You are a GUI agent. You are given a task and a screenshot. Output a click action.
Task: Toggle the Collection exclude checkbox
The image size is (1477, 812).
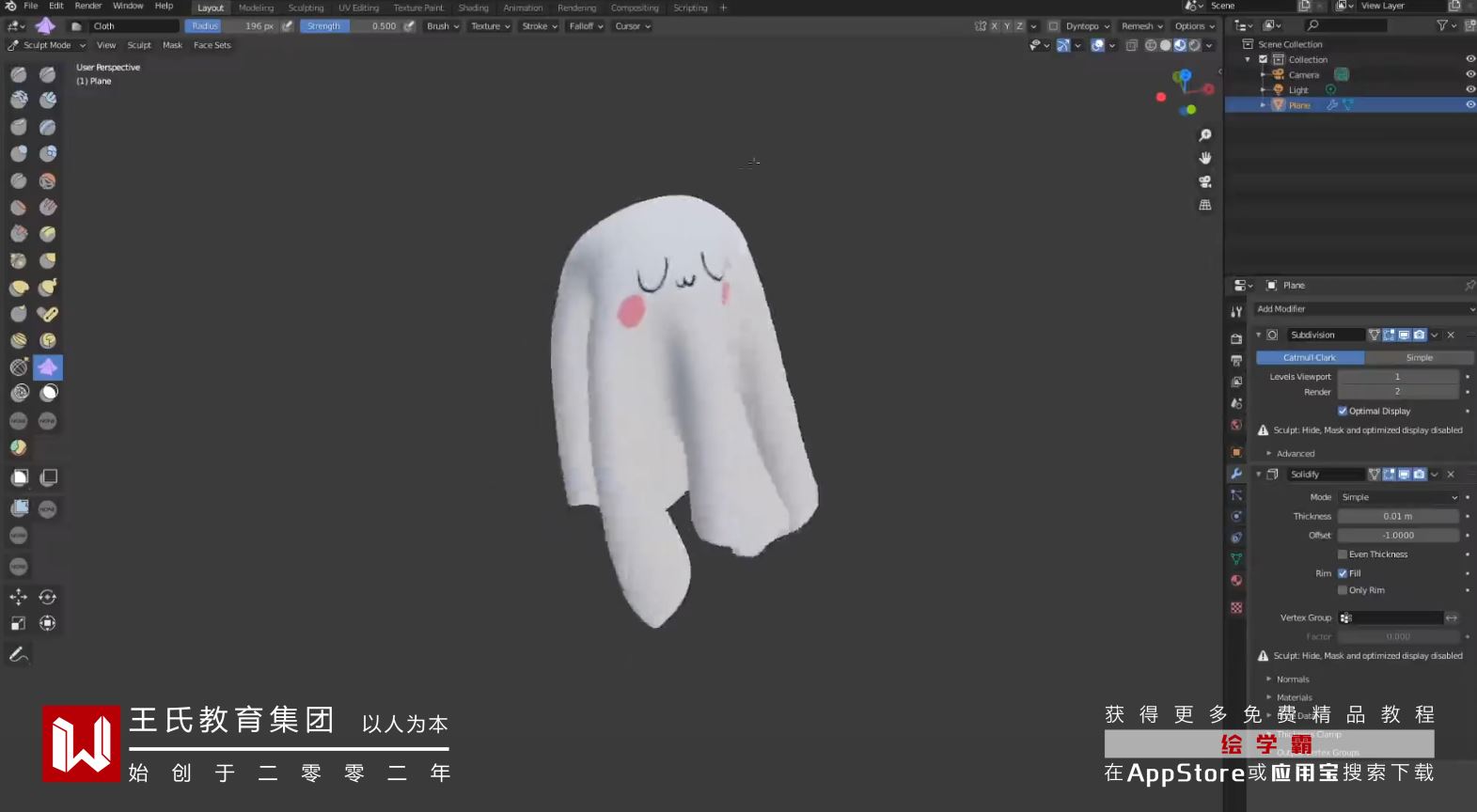click(x=1264, y=59)
